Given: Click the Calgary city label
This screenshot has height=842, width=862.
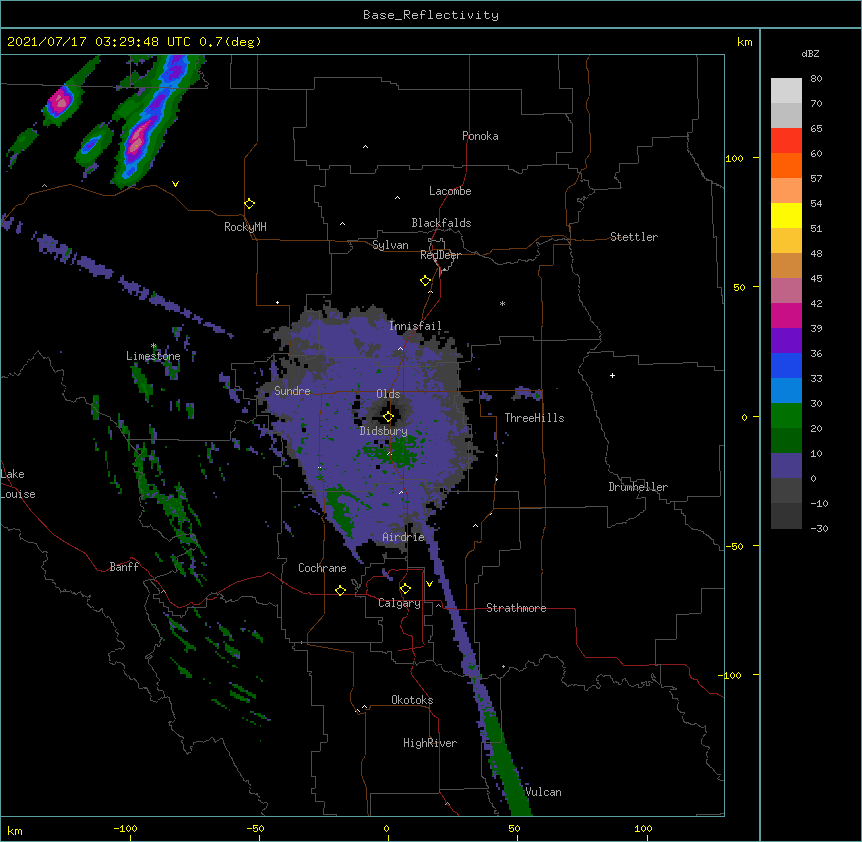Looking at the screenshot, I should [x=400, y=603].
